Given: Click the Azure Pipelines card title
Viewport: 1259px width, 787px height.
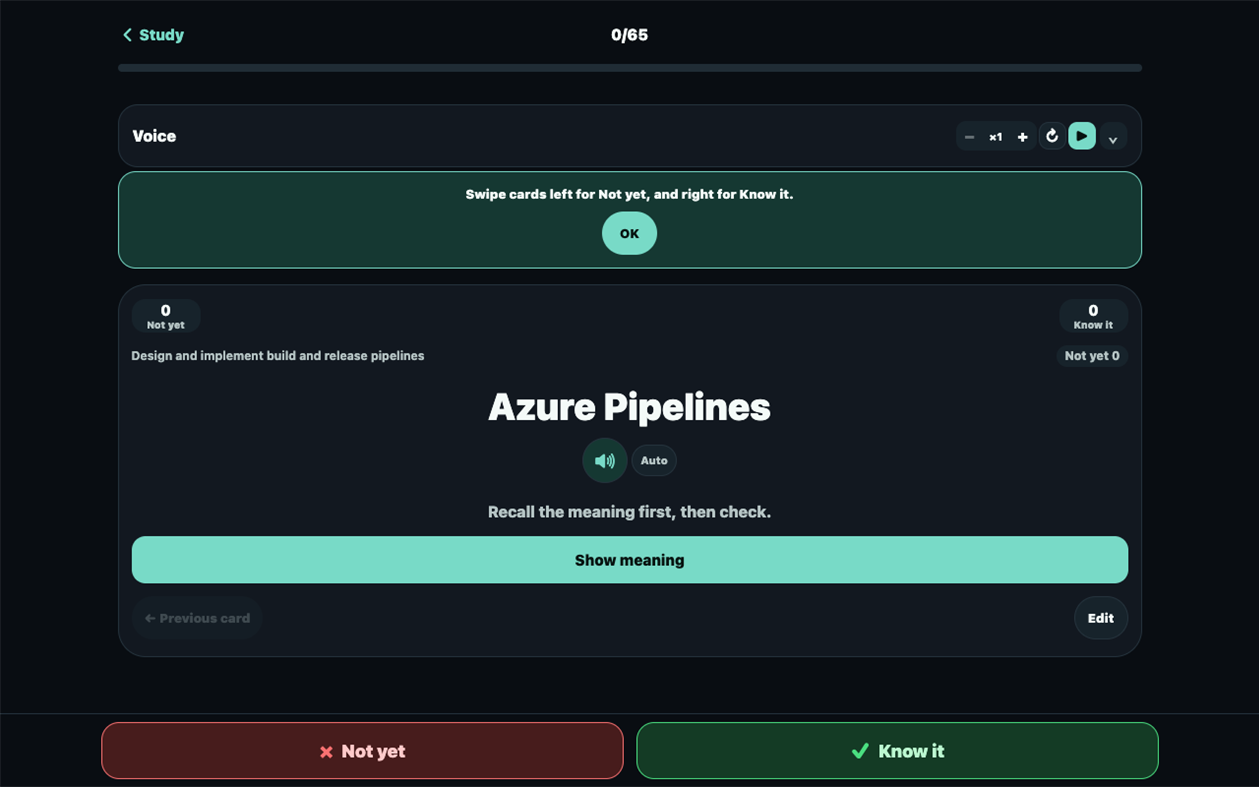Looking at the screenshot, I should [630, 407].
